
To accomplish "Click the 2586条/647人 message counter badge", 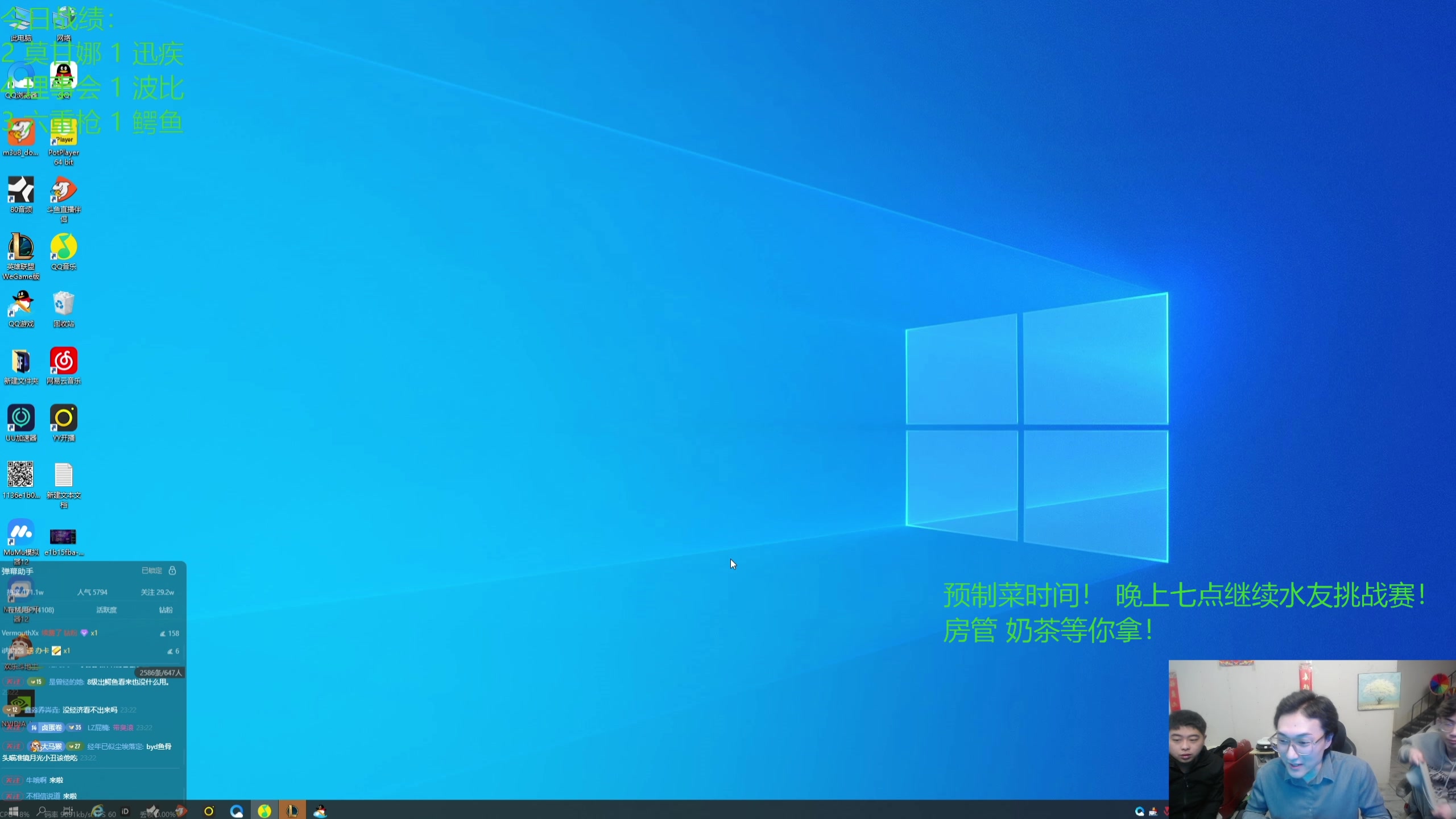I will click(x=160, y=672).
